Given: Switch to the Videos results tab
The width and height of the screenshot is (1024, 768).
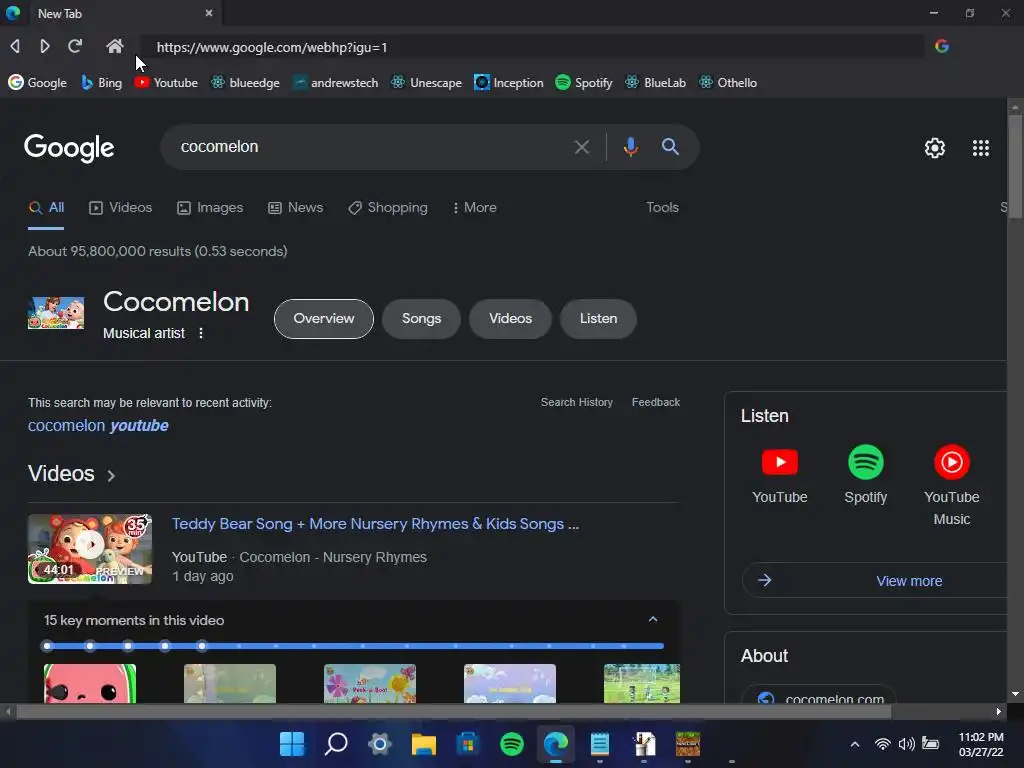Looking at the screenshot, I should [x=120, y=208].
